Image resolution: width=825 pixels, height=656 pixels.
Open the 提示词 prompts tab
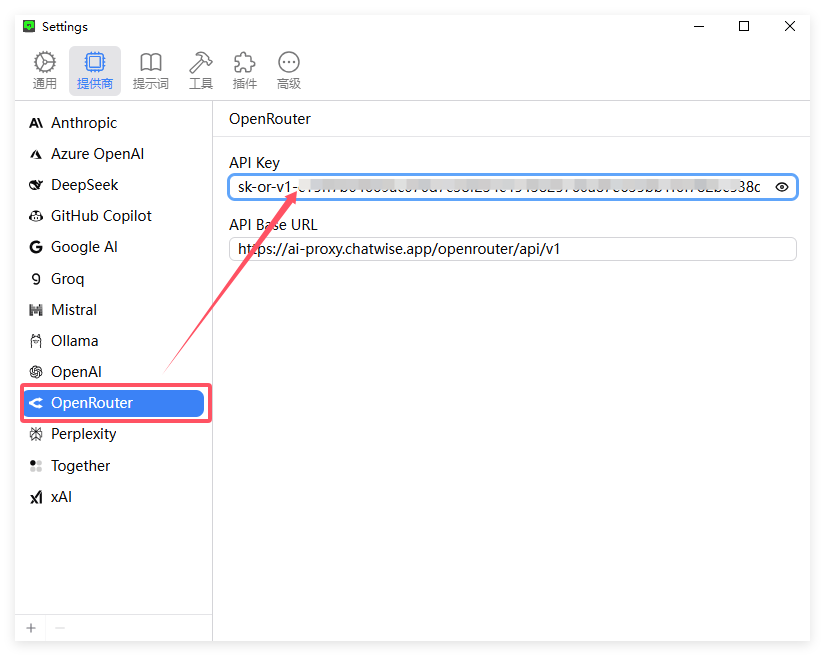pos(150,70)
